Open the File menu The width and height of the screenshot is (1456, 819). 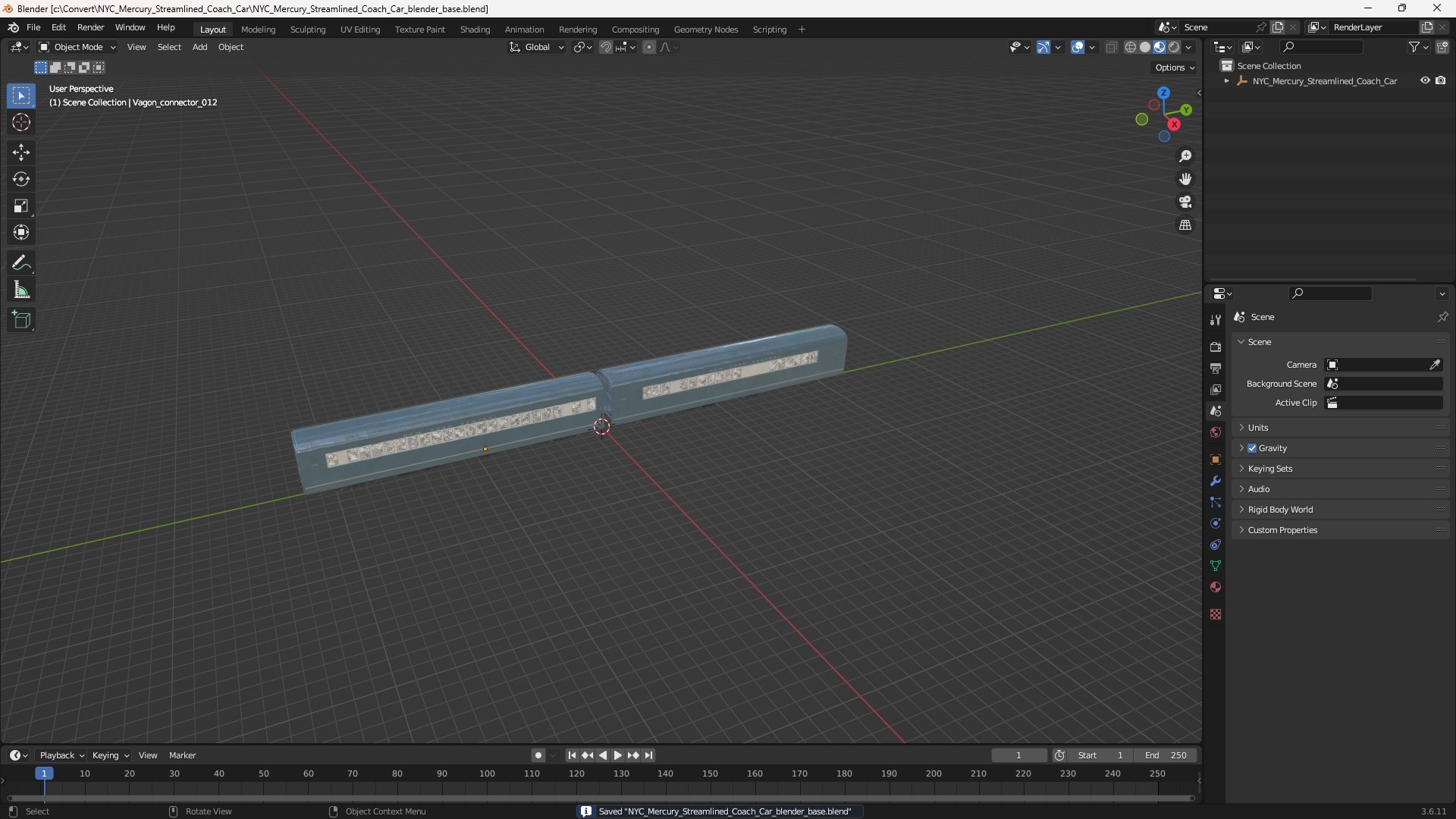pos(33,27)
